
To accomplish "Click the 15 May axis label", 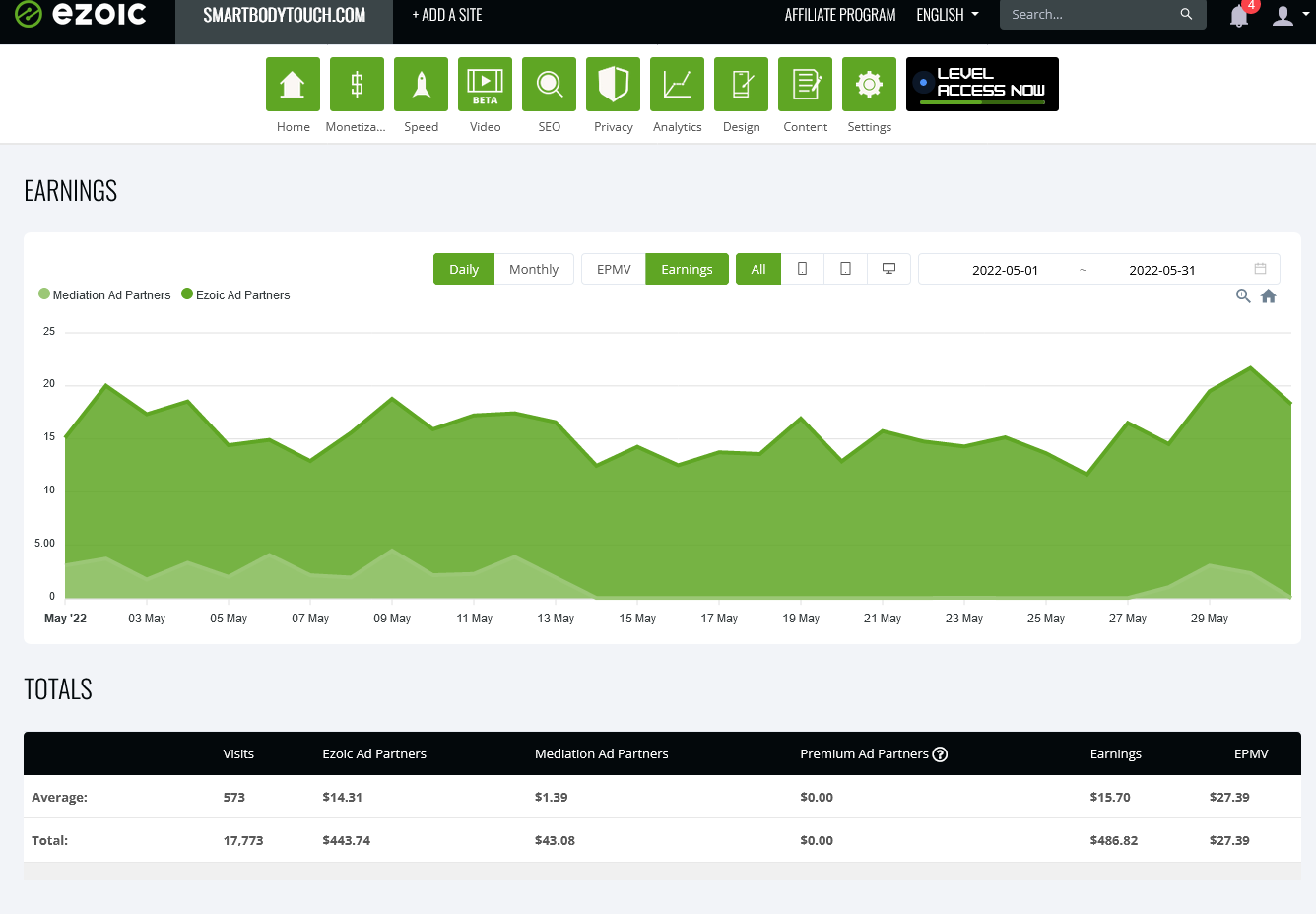I will click(x=637, y=619).
